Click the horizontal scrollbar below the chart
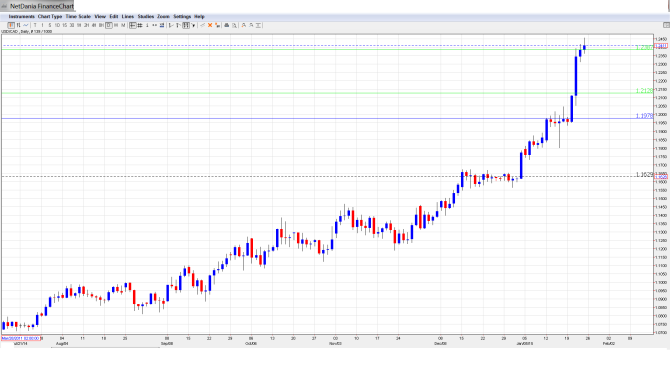The image size is (670, 377). point(106,348)
